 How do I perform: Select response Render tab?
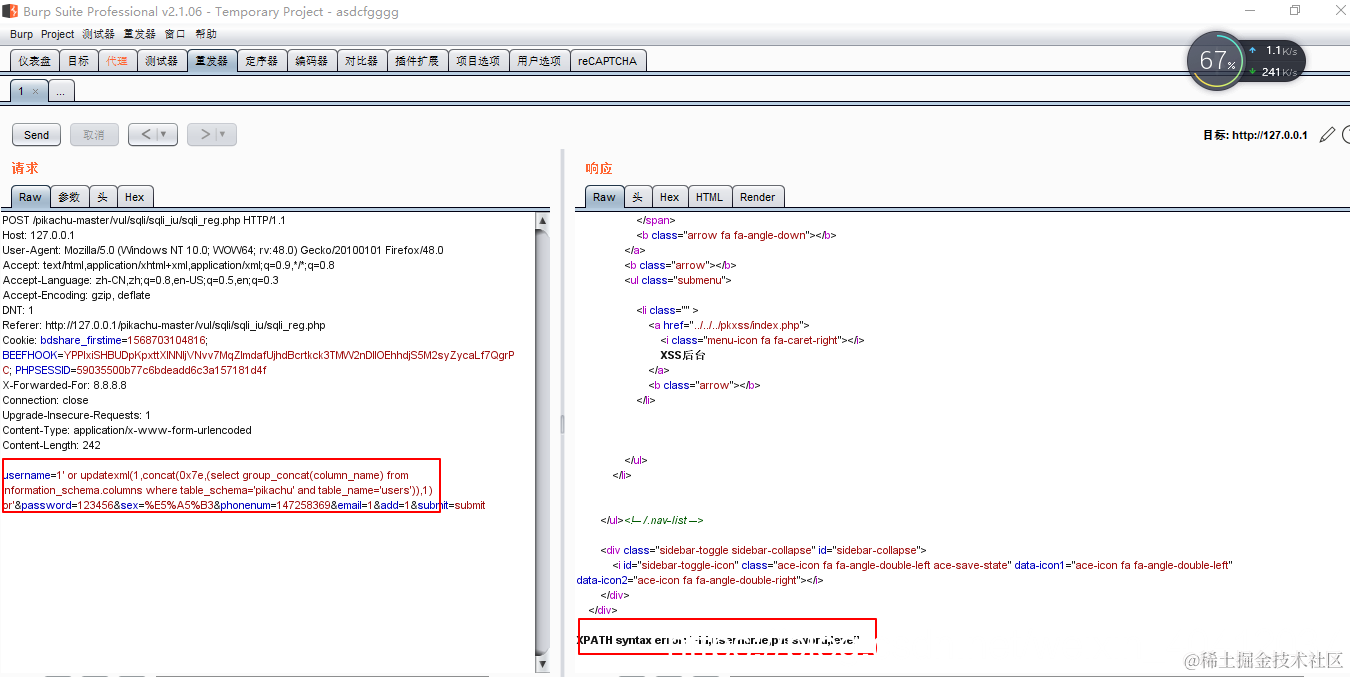758,197
